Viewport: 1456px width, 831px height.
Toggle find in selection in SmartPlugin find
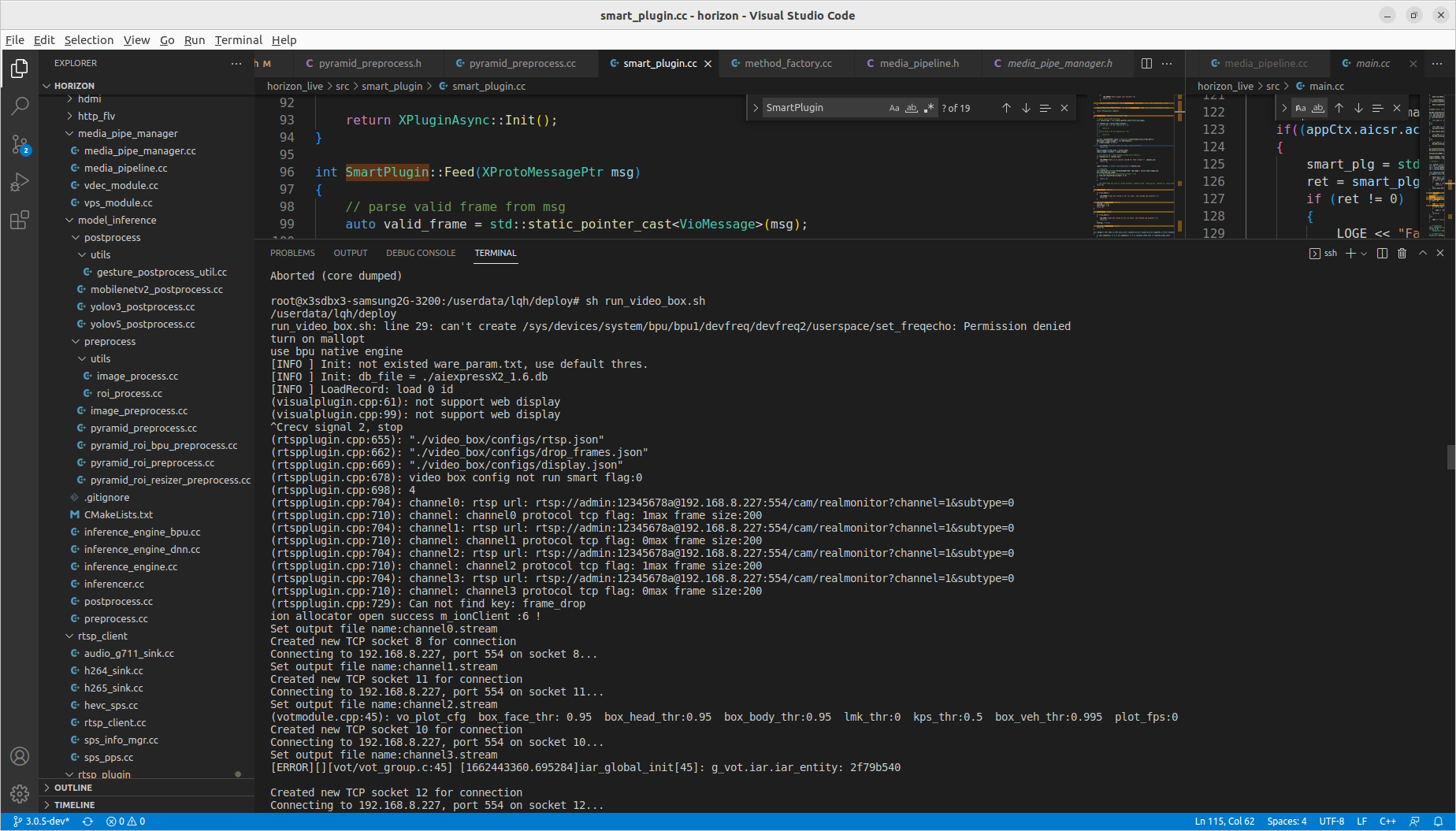tap(1045, 108)
